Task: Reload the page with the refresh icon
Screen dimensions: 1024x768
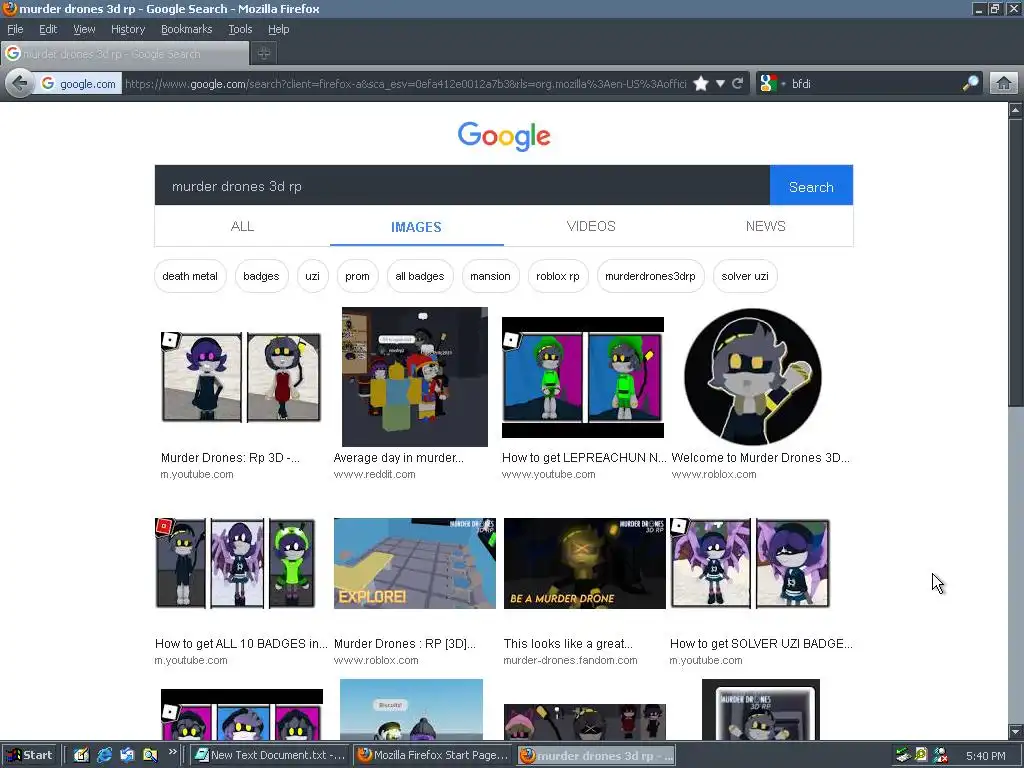Action: [x=738, y=84]
